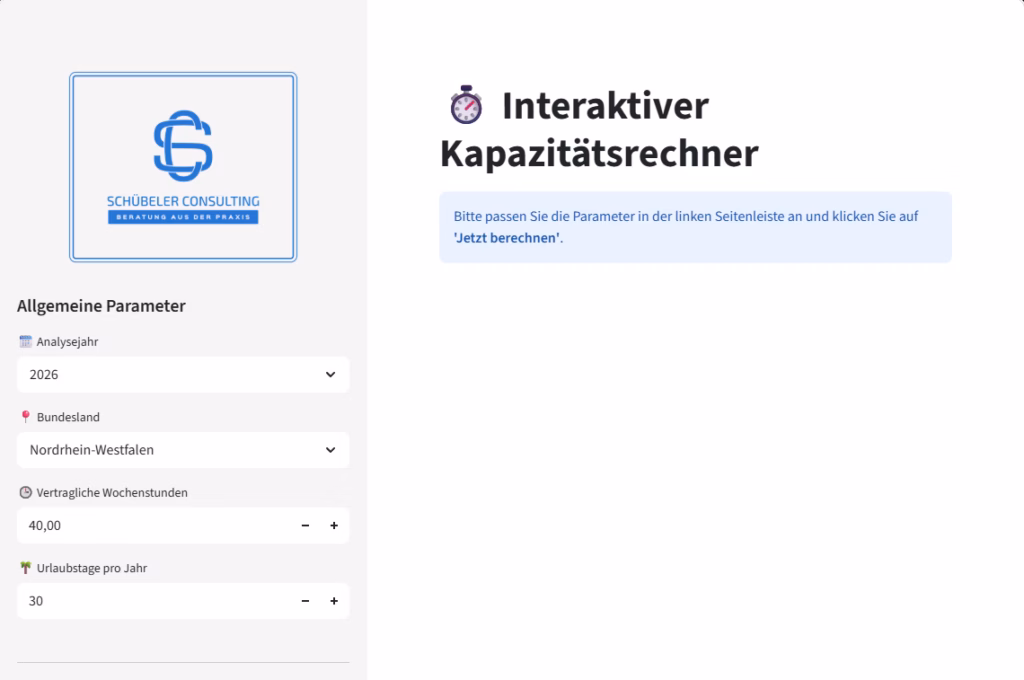Click the clock icon by Vertragliche Wochenstunden
Image resolution: width=1024 pixels, height=680 pixels.
25,492
